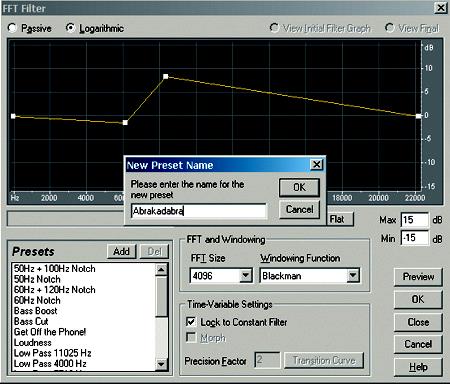Viewport: 450px width, 384px height.
Task: Confirm preset name with dialog OK
Action: [299, 187]
